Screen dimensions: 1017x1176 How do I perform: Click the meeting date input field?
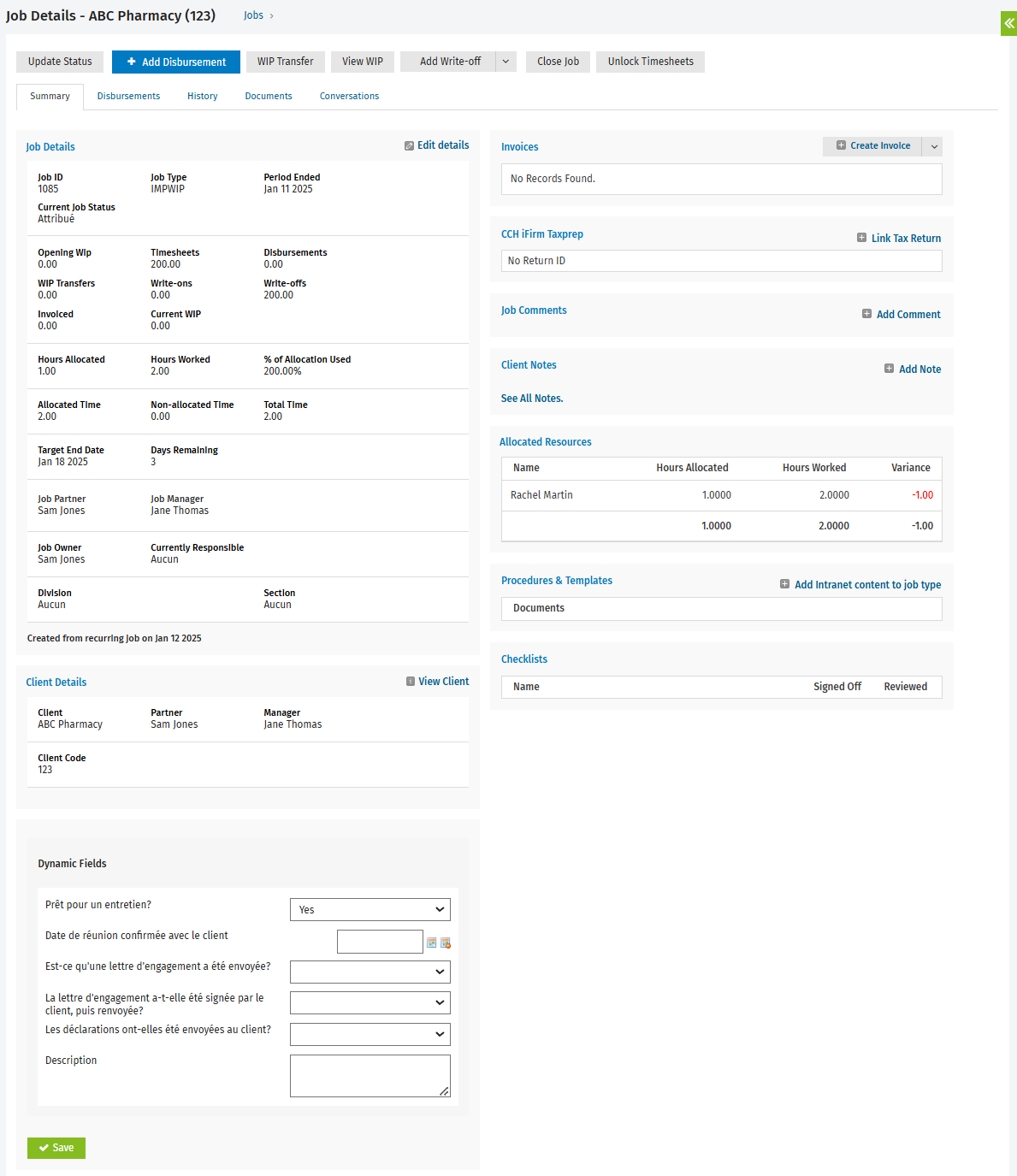[x=380, y=942]
